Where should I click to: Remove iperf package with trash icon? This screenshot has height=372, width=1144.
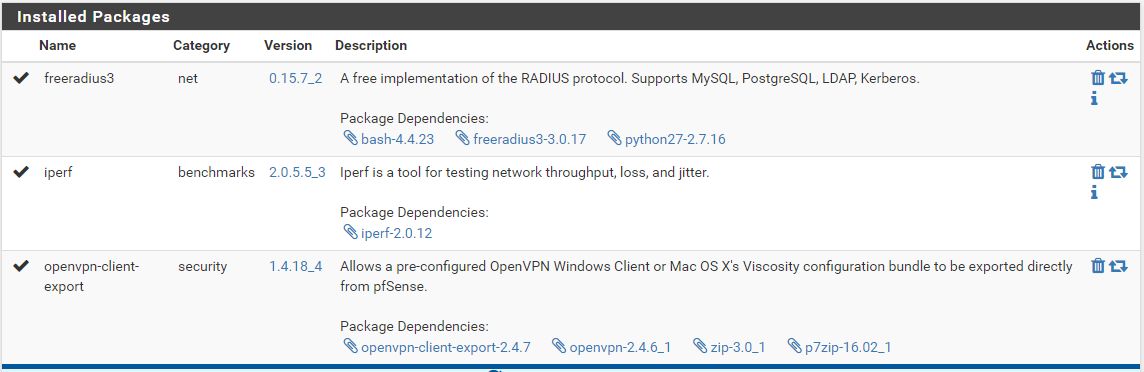point(1097,172)
